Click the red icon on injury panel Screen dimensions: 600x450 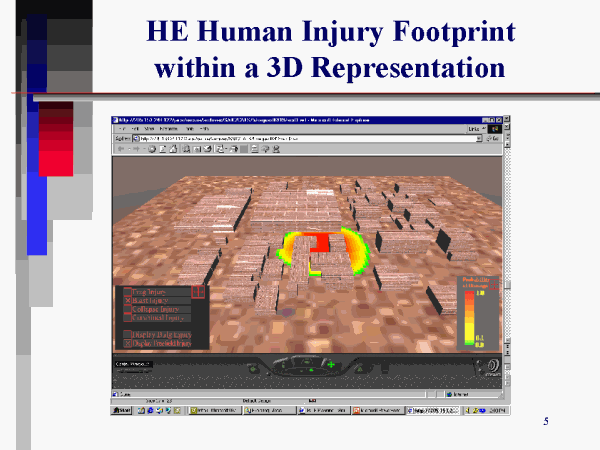point(198,292)
